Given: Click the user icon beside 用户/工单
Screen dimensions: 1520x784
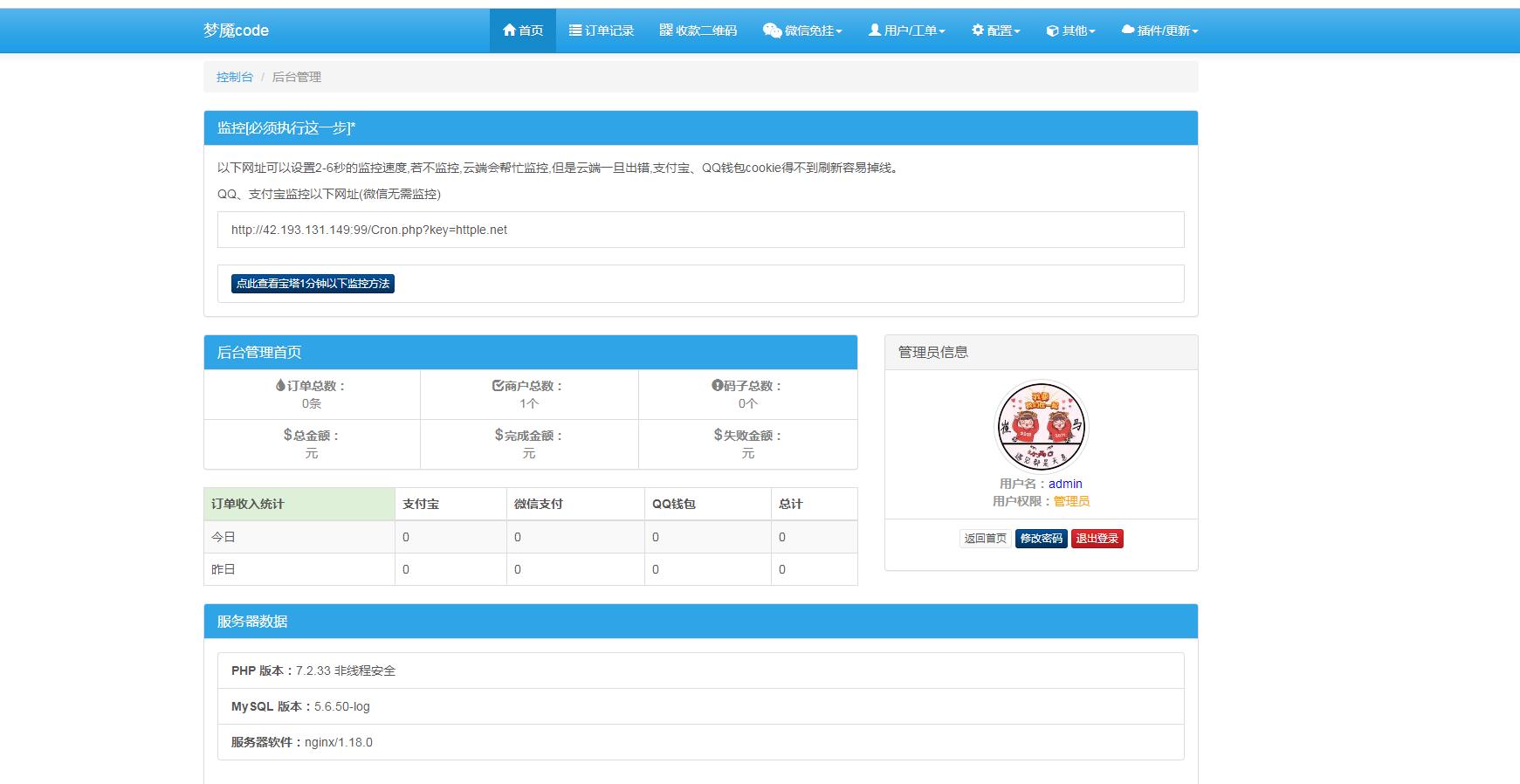Looking at the screenshot, I should coord(874,31).
